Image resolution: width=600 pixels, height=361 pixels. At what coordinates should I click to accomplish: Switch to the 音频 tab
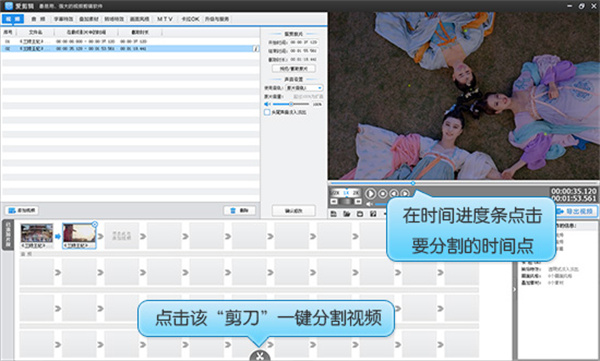[38, 19]
